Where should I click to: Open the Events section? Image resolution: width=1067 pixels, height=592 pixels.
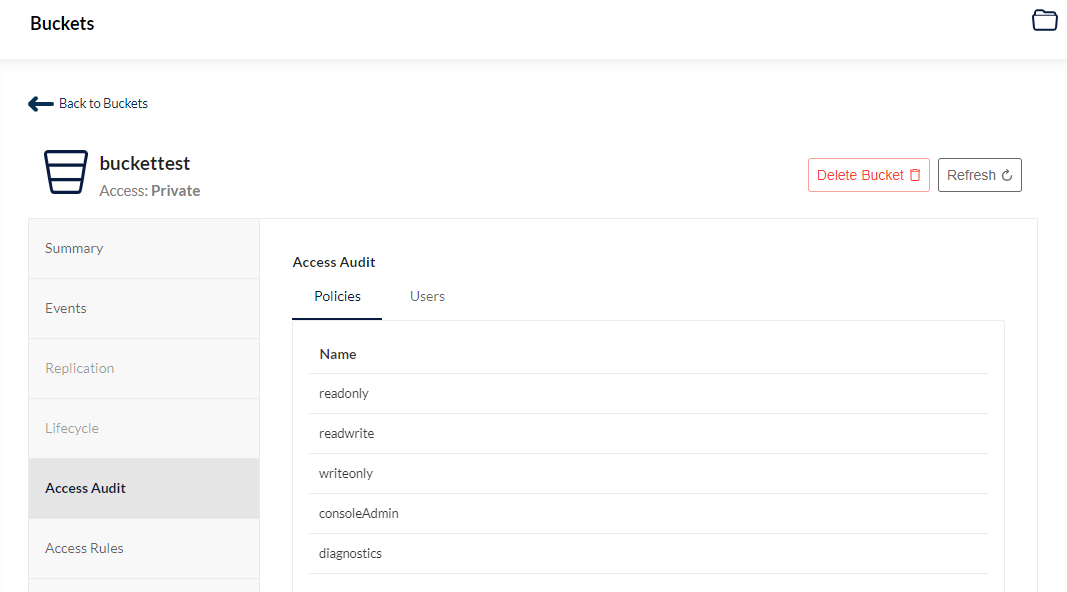[x=144, y=308]
